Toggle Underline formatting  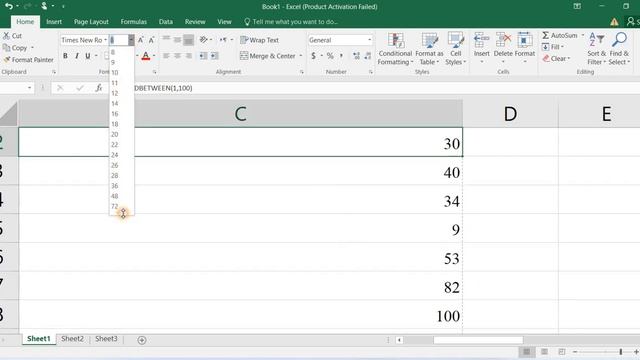(x=88, y=56)
